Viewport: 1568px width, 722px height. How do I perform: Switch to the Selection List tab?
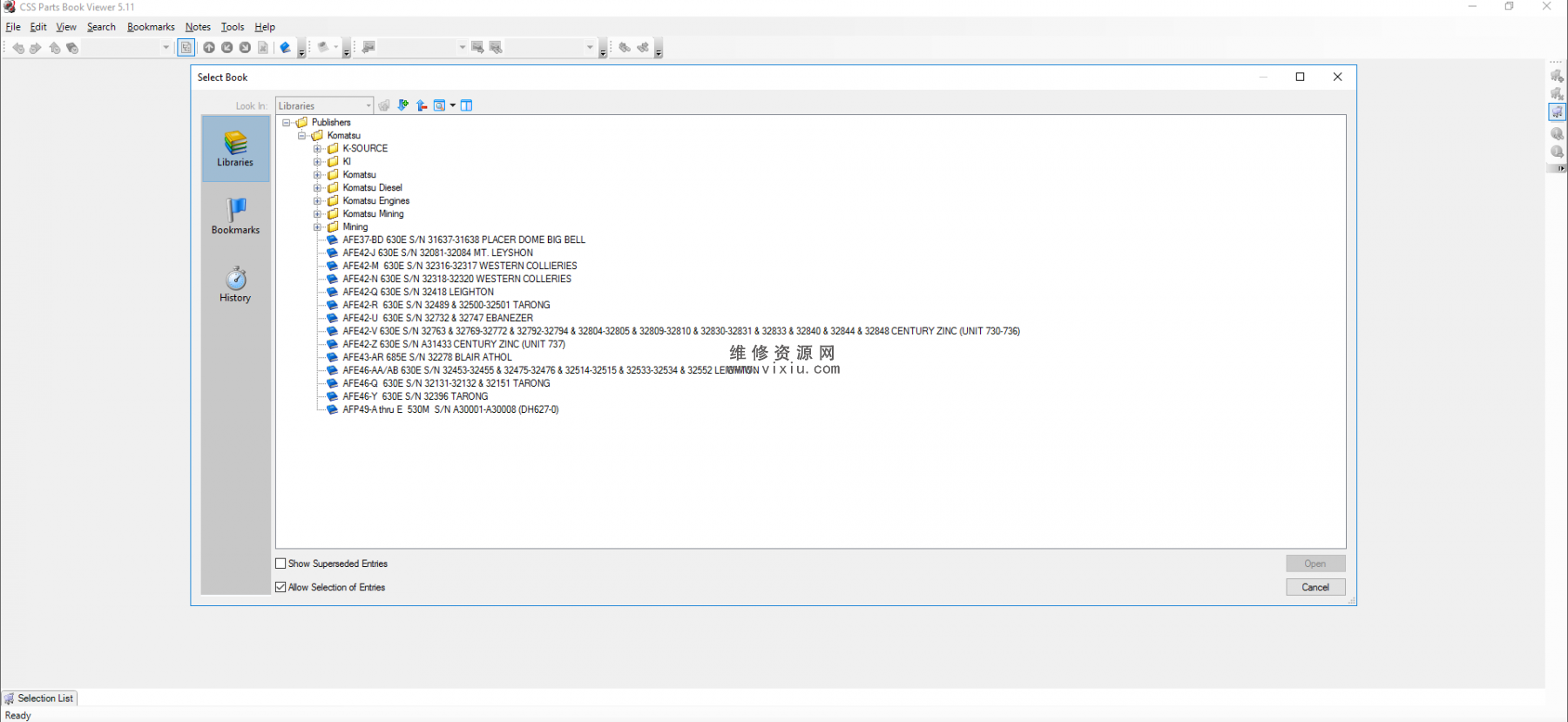pos(40,698)
